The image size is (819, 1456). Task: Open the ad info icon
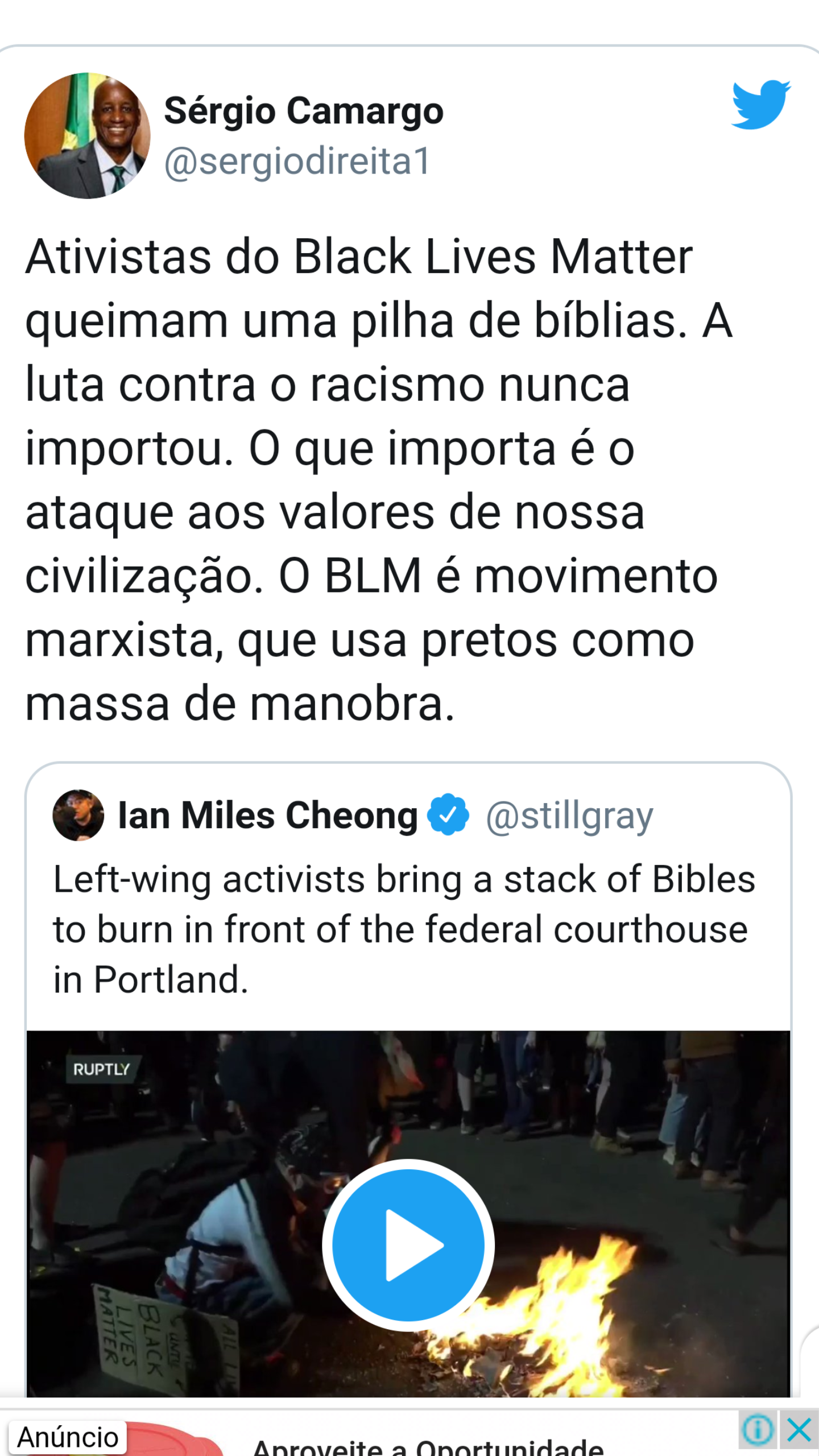coord(758,1429)
